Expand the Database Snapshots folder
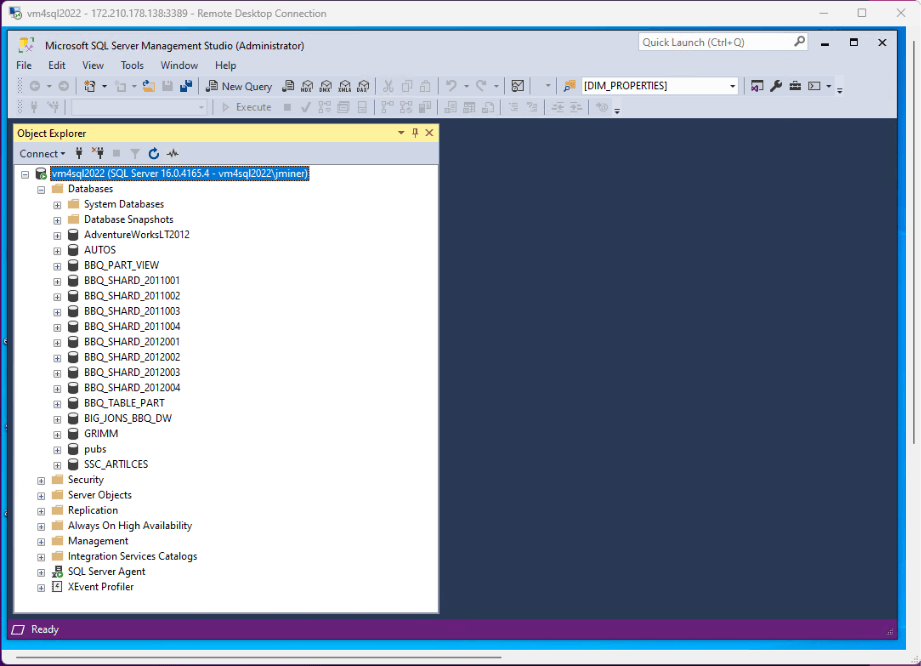Image resolution: width=921 pixels, height=666 pixels. [x=57, y=220]
